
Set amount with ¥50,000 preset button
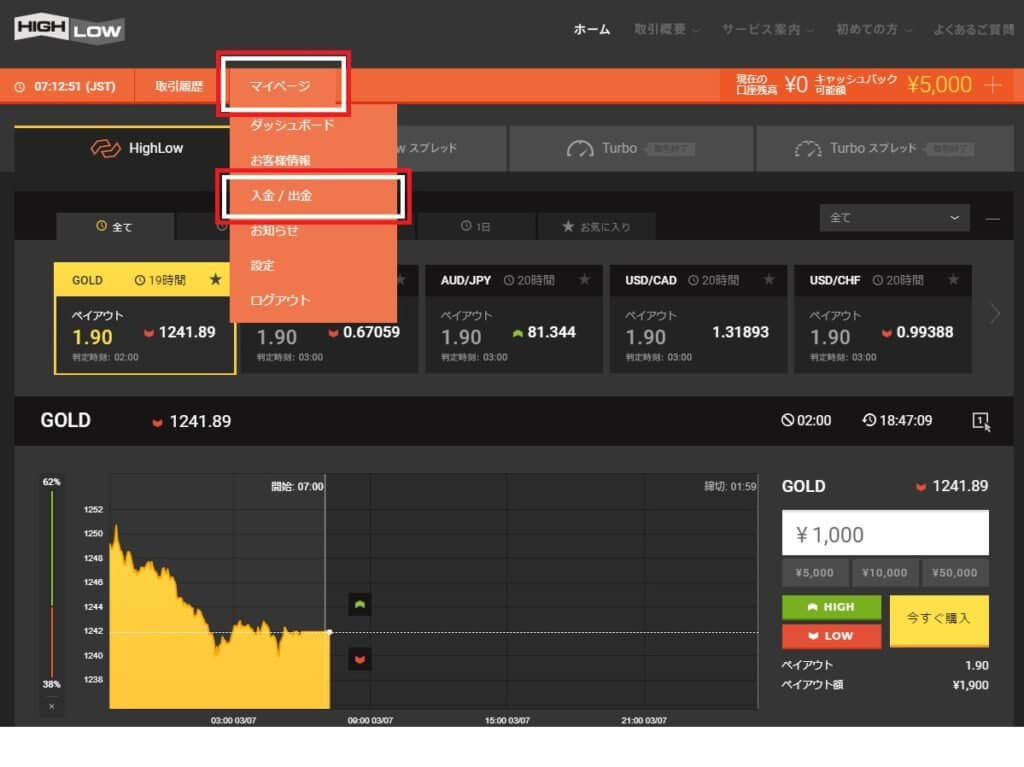[954, 573]
